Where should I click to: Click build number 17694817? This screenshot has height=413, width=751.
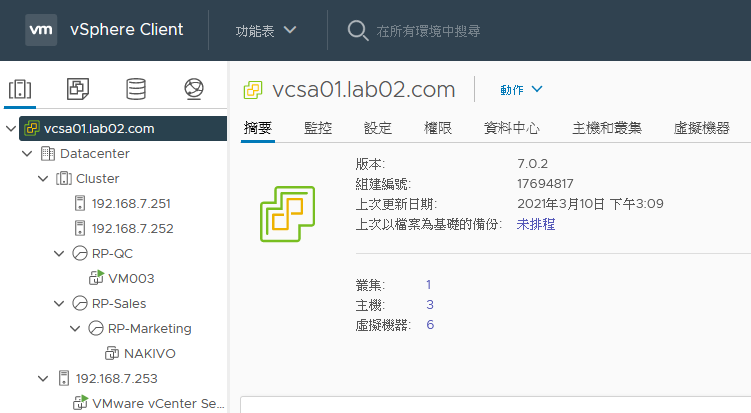[x=545, y=184]
